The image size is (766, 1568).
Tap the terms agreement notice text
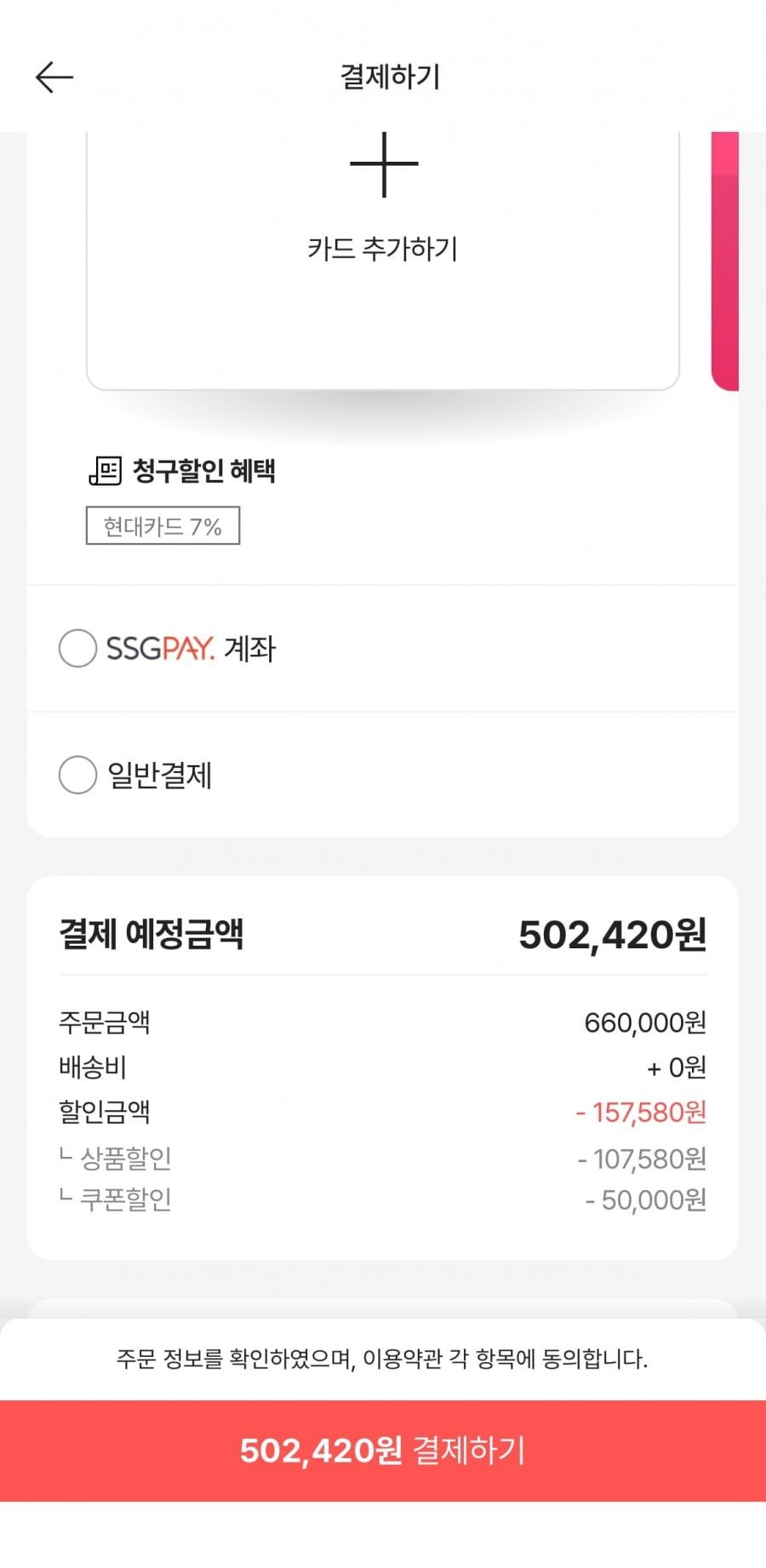pos(382,1359)
